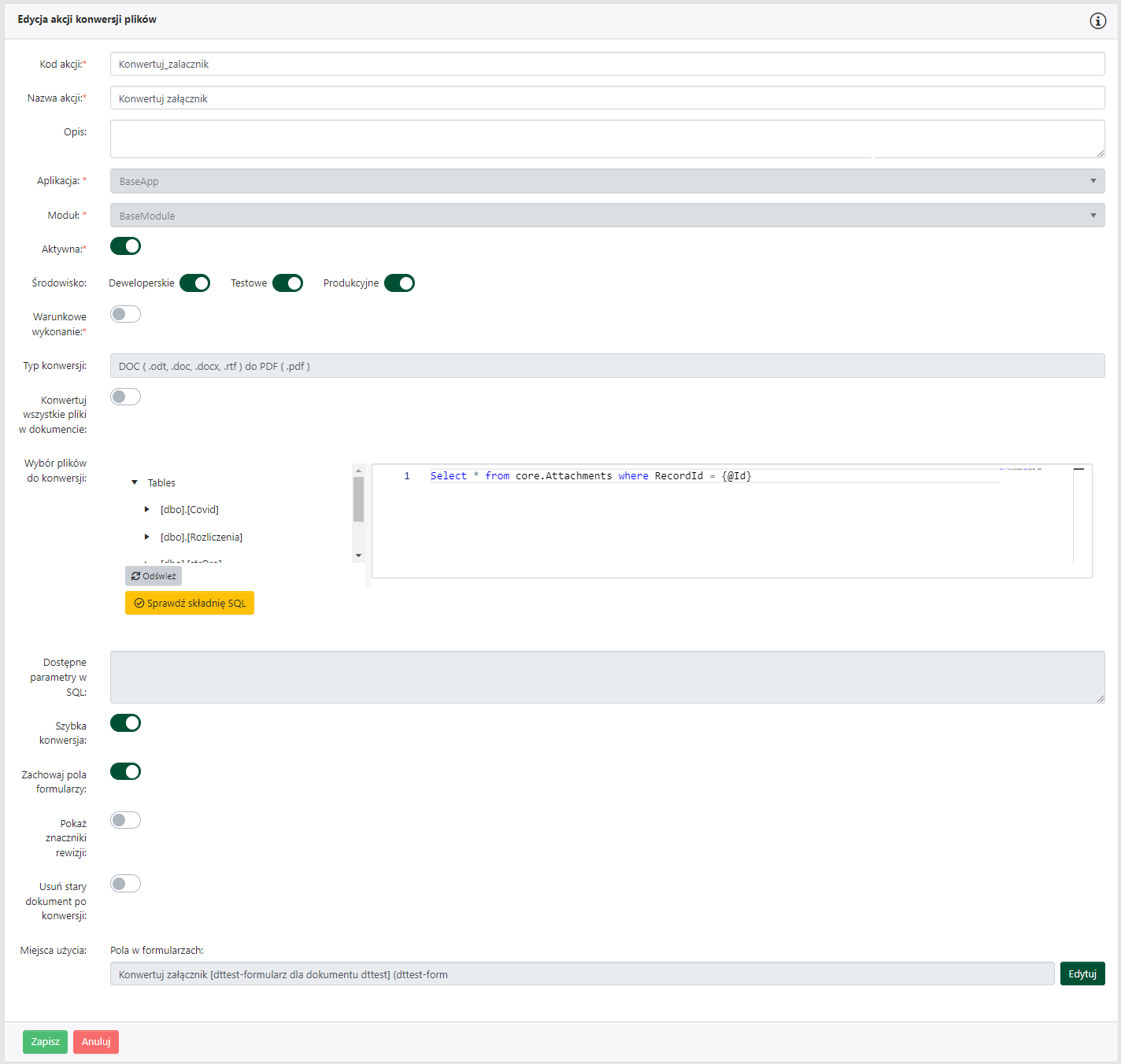Click the Zapisz save button
The height and width of the screenshot is (1064, 1121).
(45, 1041)
